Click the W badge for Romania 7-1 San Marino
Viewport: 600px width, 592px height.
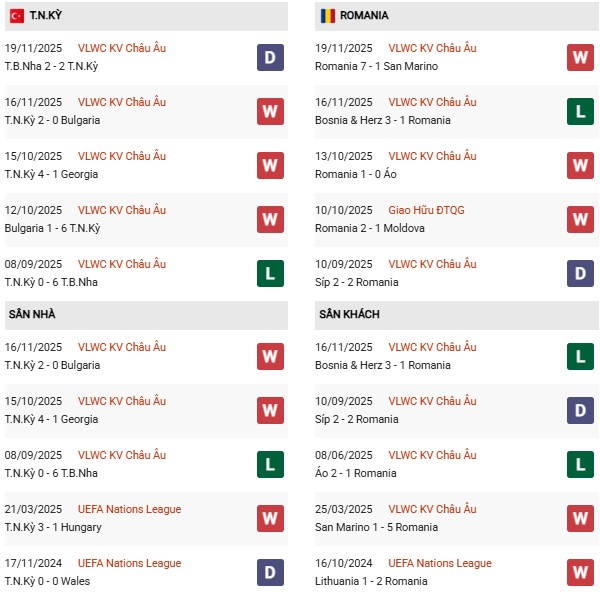tap(580, 58)
